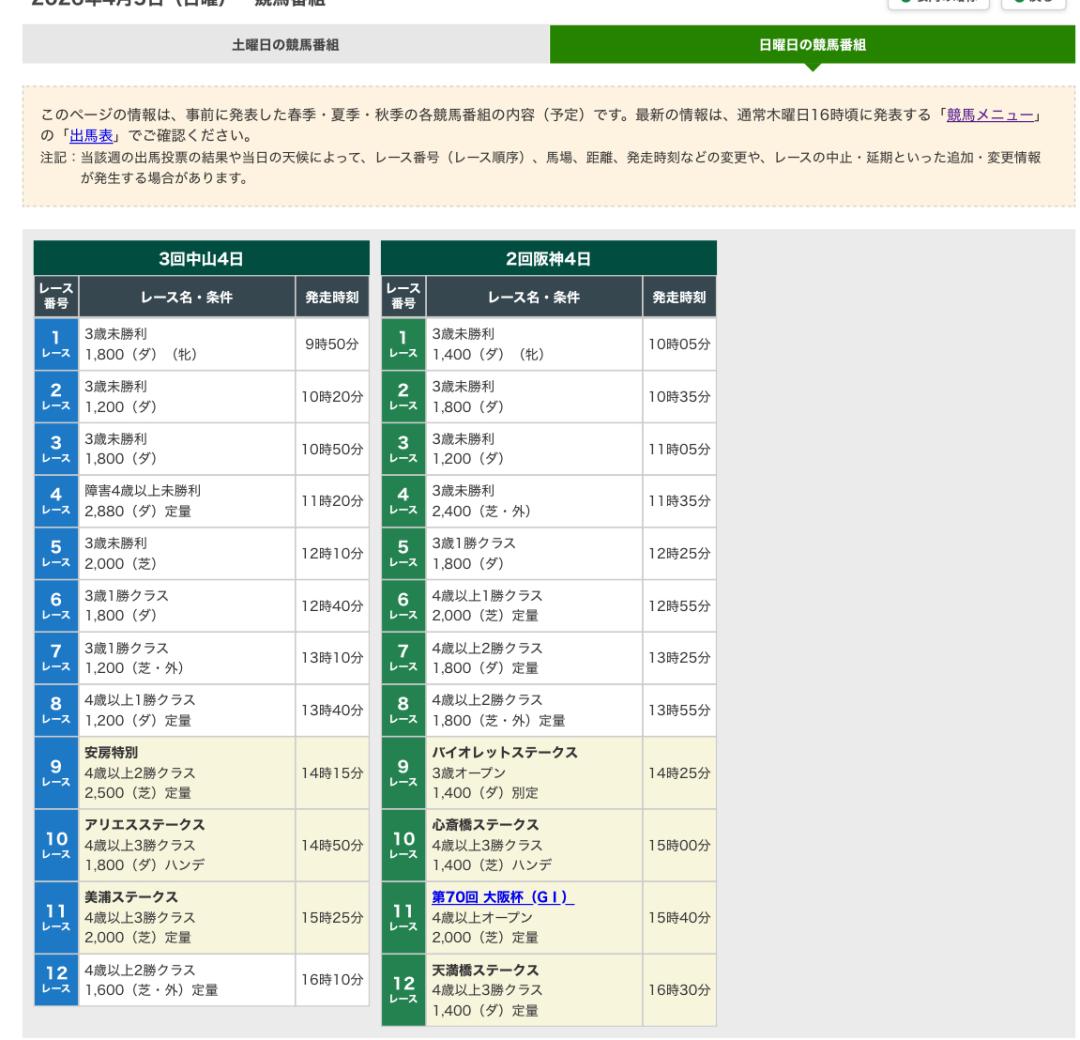Click the 15時40分 start time cell
The image size is (1080, 1040).
(679, 913)
